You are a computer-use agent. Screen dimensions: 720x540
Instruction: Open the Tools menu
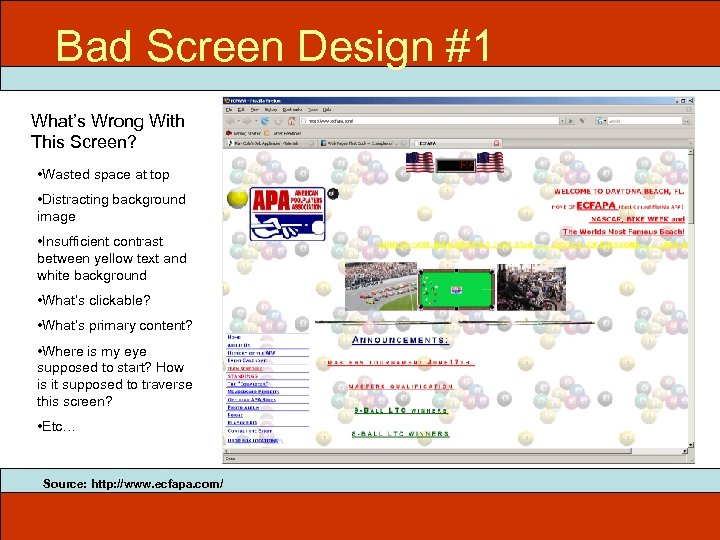[313, 110]
